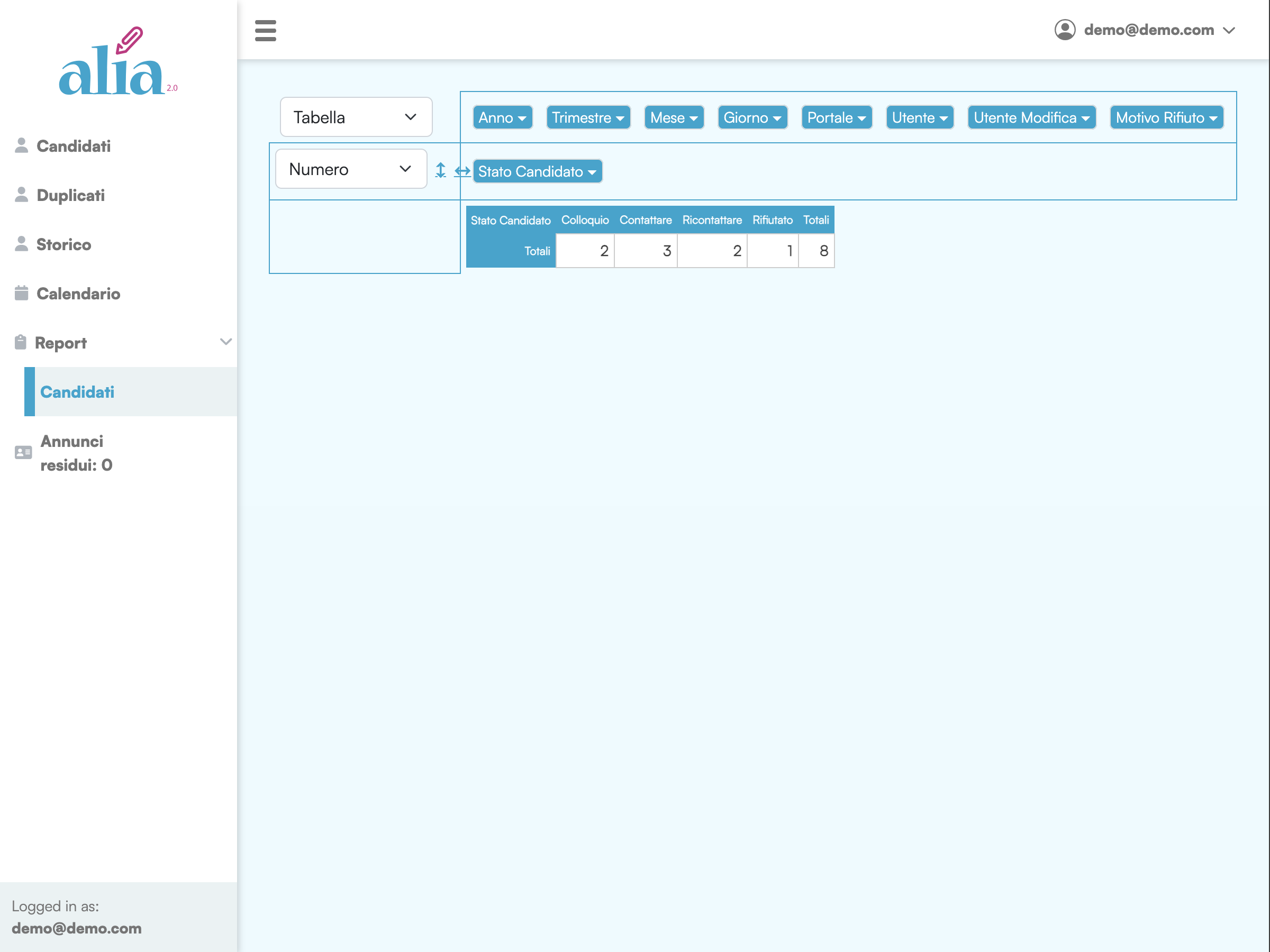
Task: Open the Tabella renderer dropdown
Action: (x=356, y=117)
